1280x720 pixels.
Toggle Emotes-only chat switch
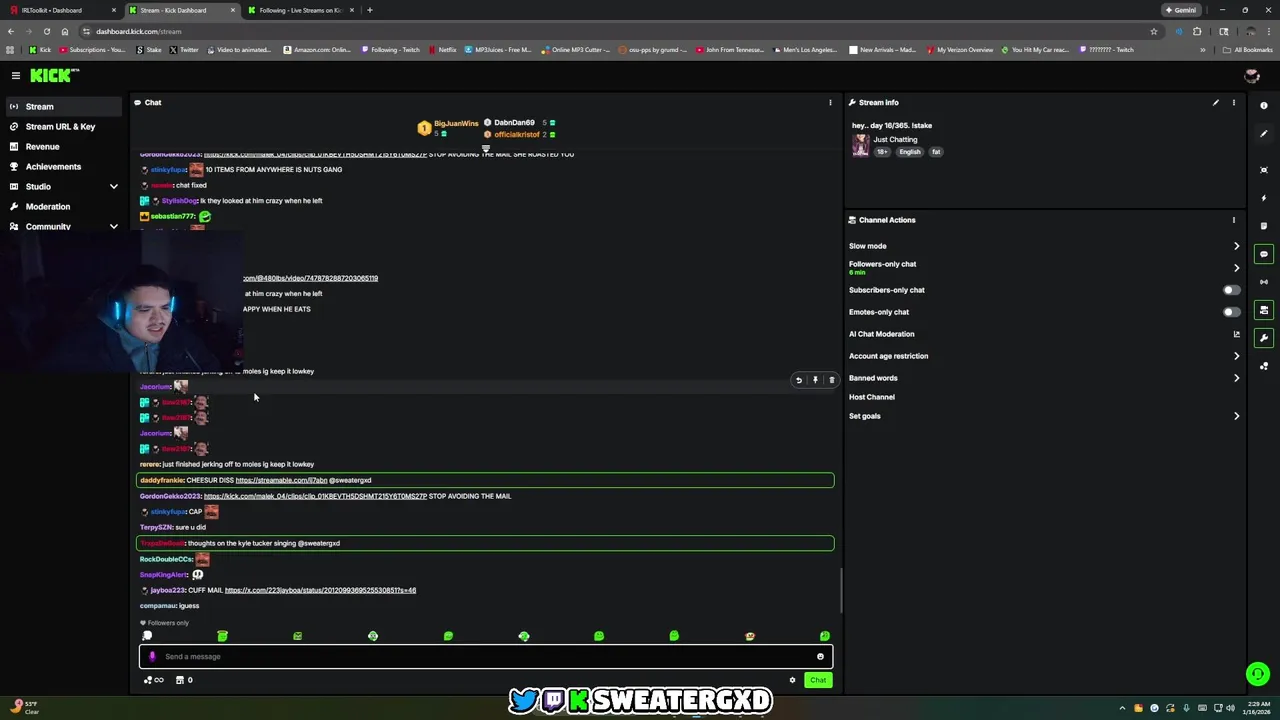coord(1232,312)
